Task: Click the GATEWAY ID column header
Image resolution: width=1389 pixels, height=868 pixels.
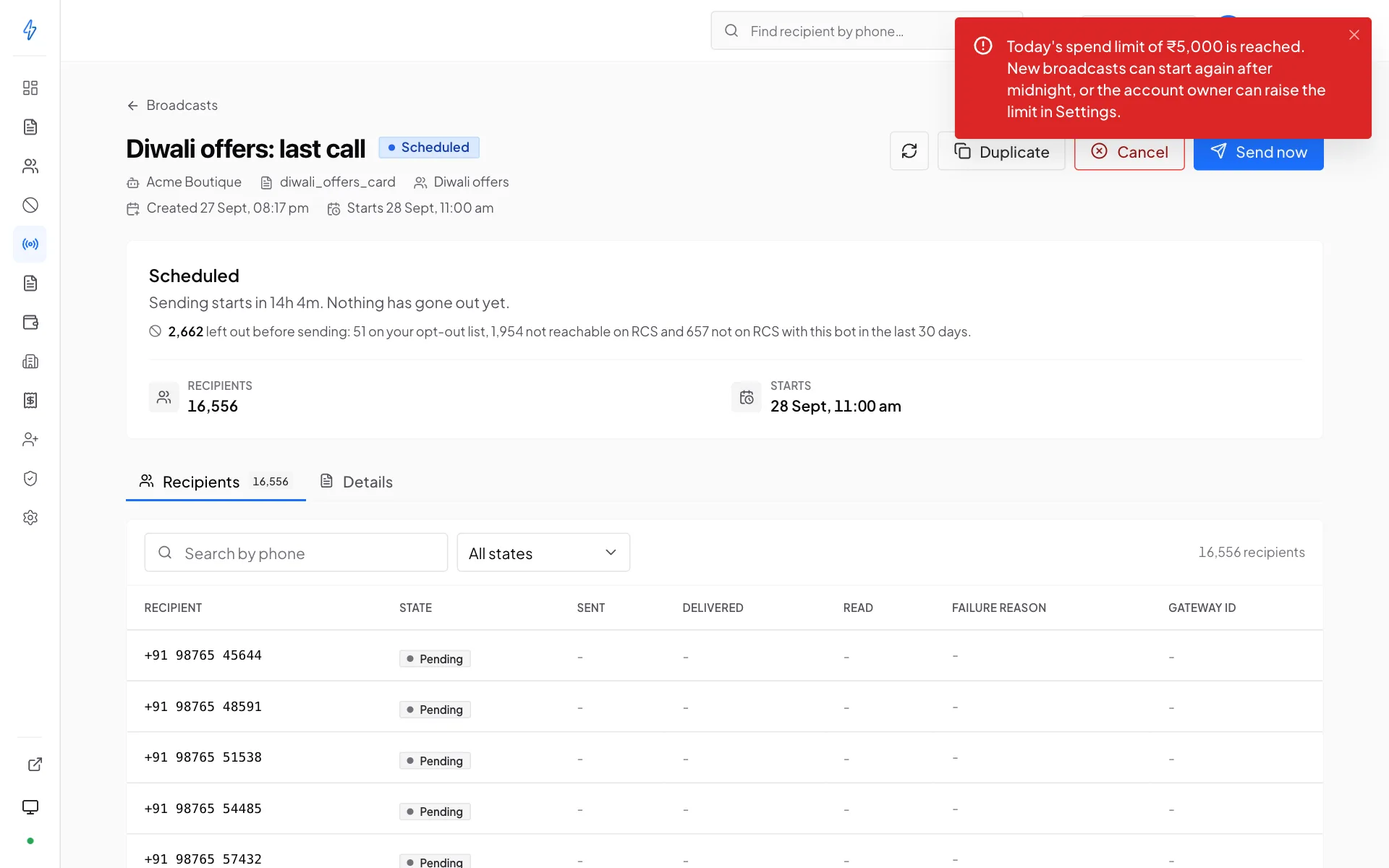Action: [x=1202, y=608]
